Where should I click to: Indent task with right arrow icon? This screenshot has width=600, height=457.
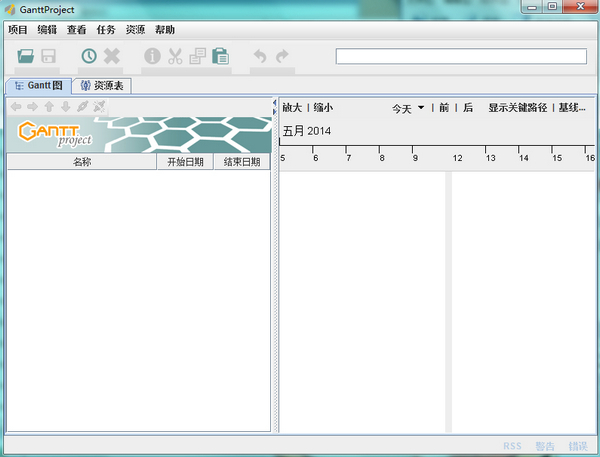click(x=33, y=106)
